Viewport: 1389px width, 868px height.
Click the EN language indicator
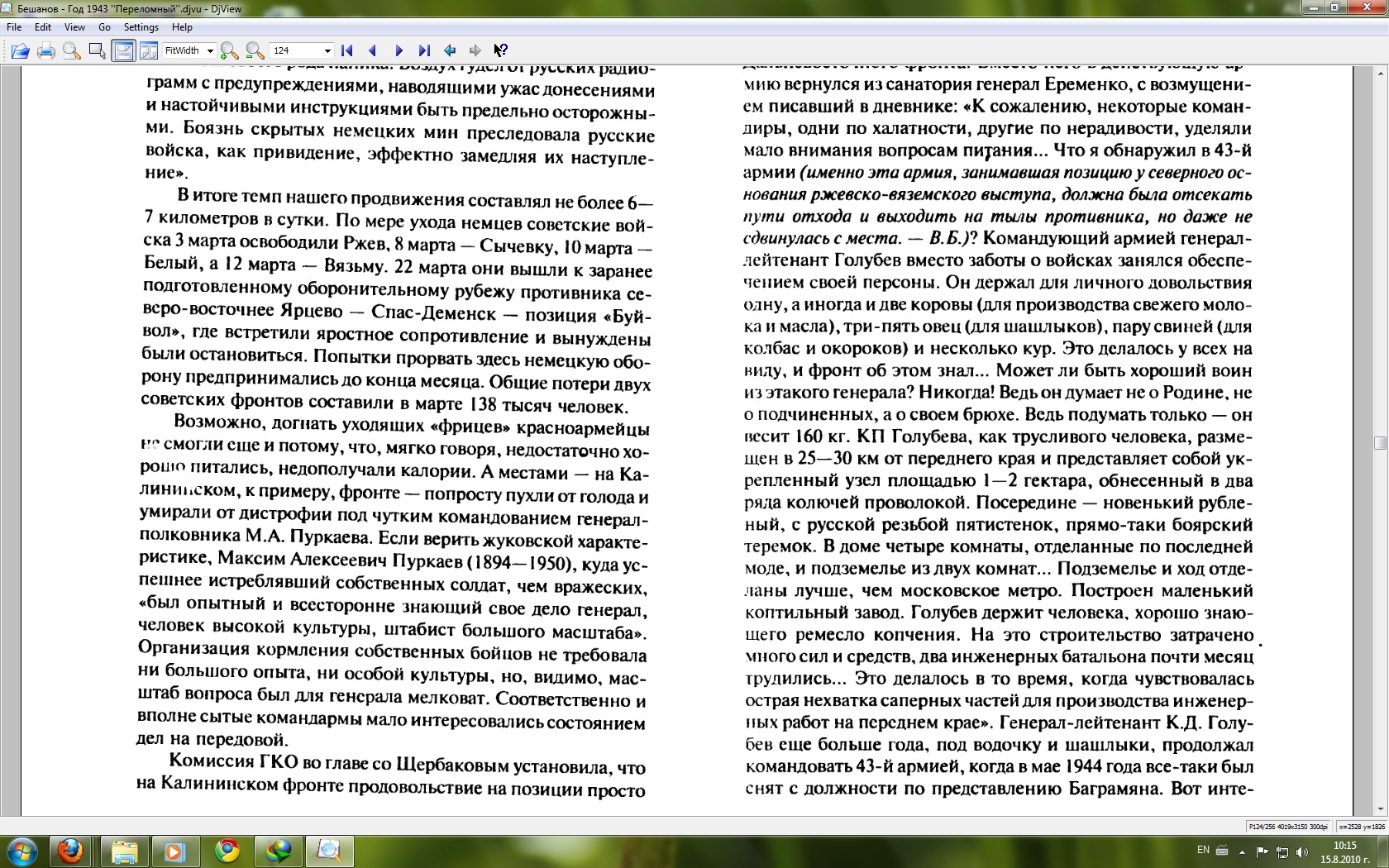pyautogui.click(x=1203, y=851)
